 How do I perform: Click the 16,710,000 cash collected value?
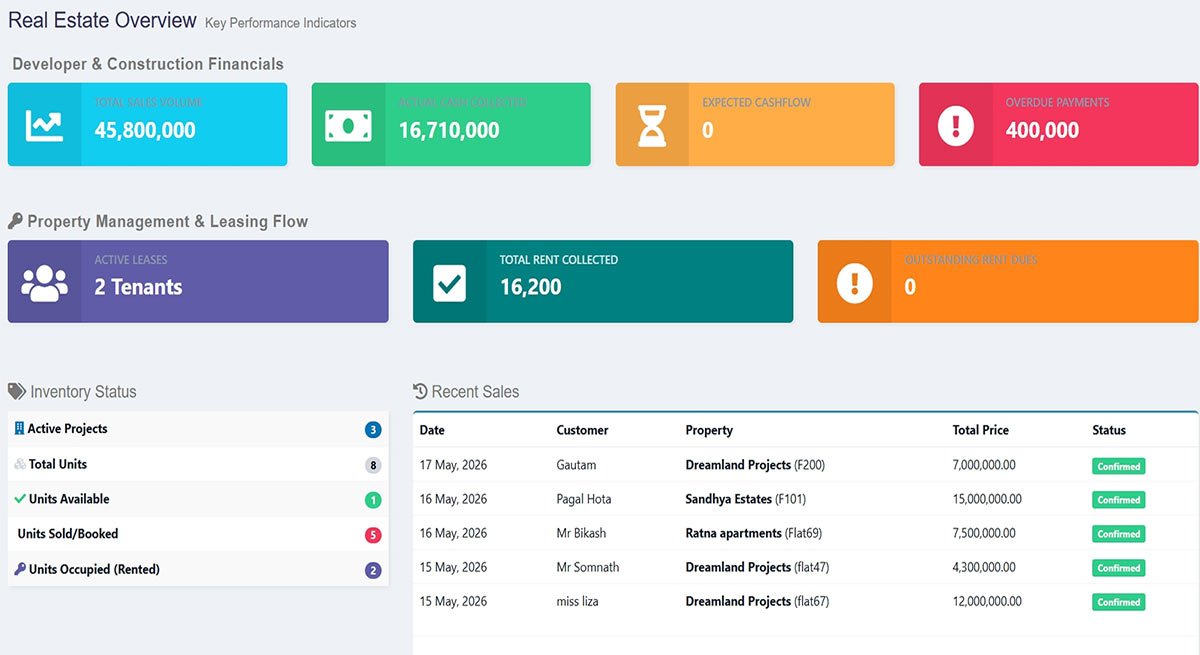(449, 130)
